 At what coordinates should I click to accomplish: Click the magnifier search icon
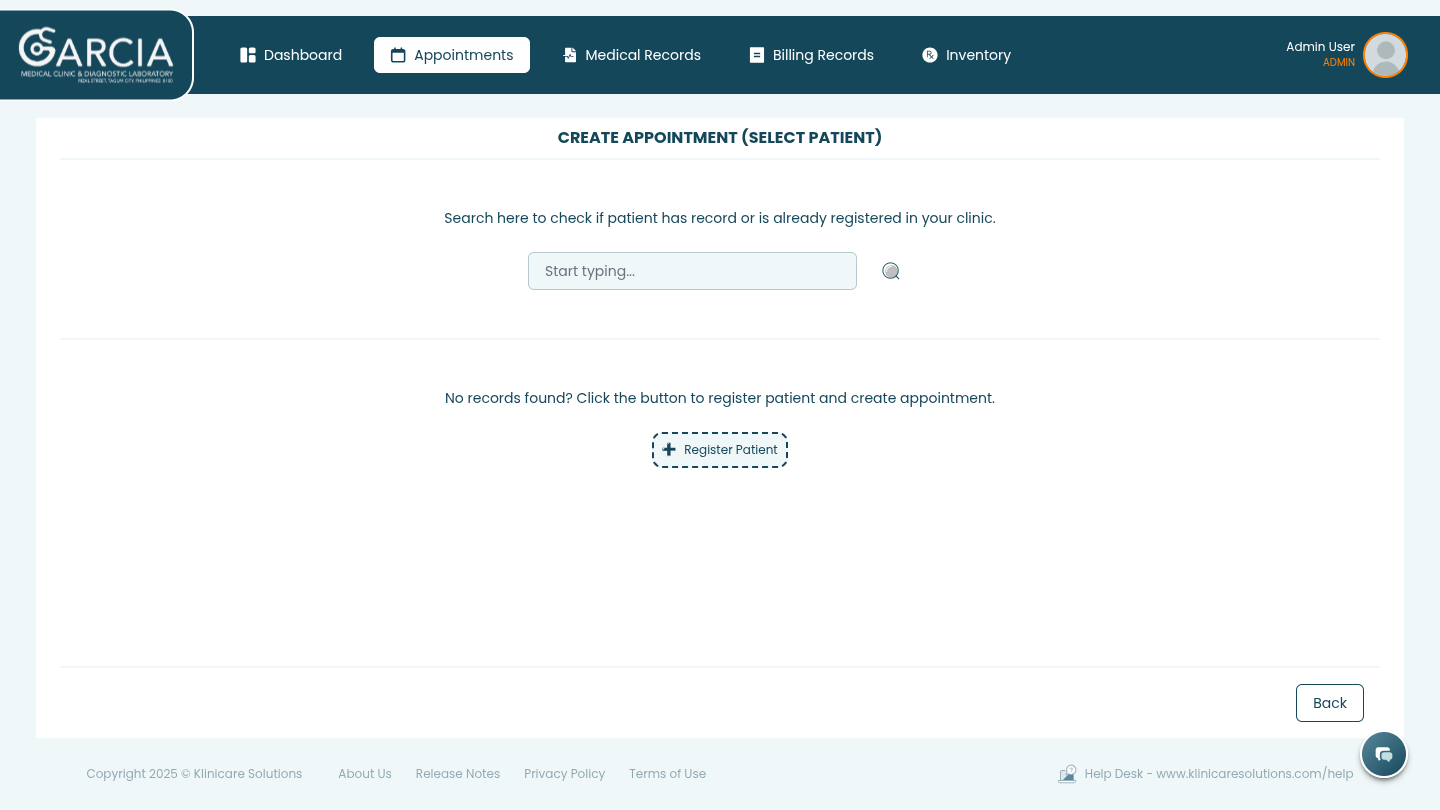[x=891, y=271]
